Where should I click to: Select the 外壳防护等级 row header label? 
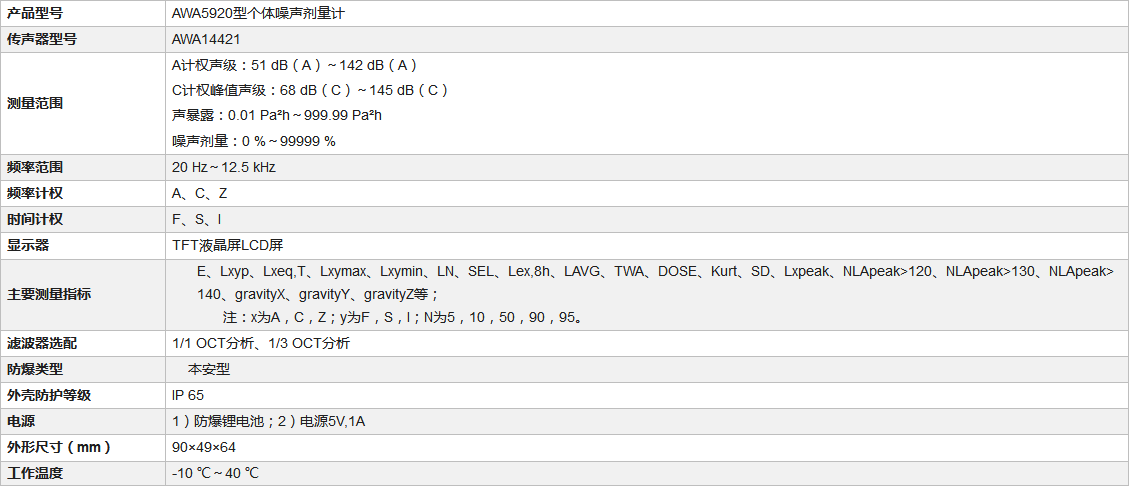49,395
